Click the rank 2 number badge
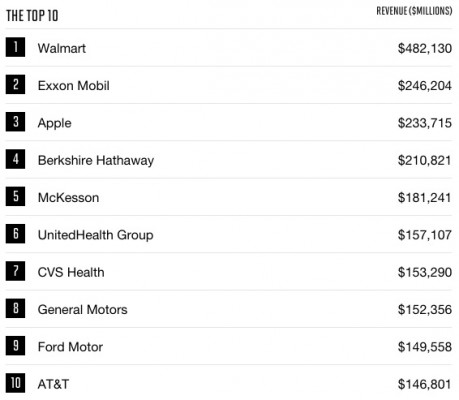 tap(15, 84)
